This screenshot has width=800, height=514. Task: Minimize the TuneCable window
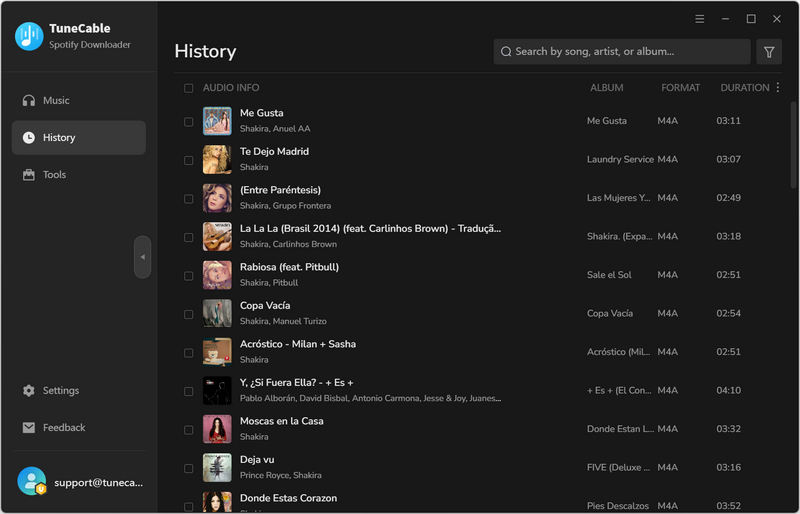(x=725, y=19)
